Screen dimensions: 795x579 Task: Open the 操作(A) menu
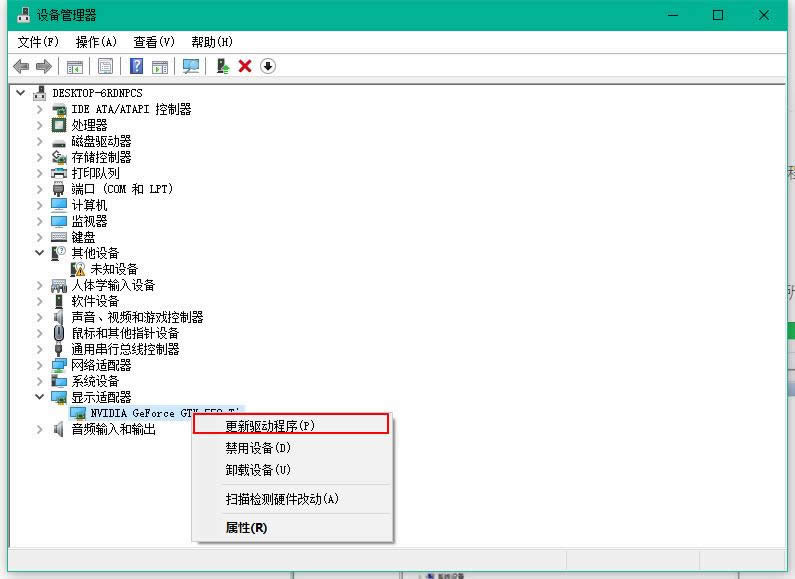(x=96, y=42)
